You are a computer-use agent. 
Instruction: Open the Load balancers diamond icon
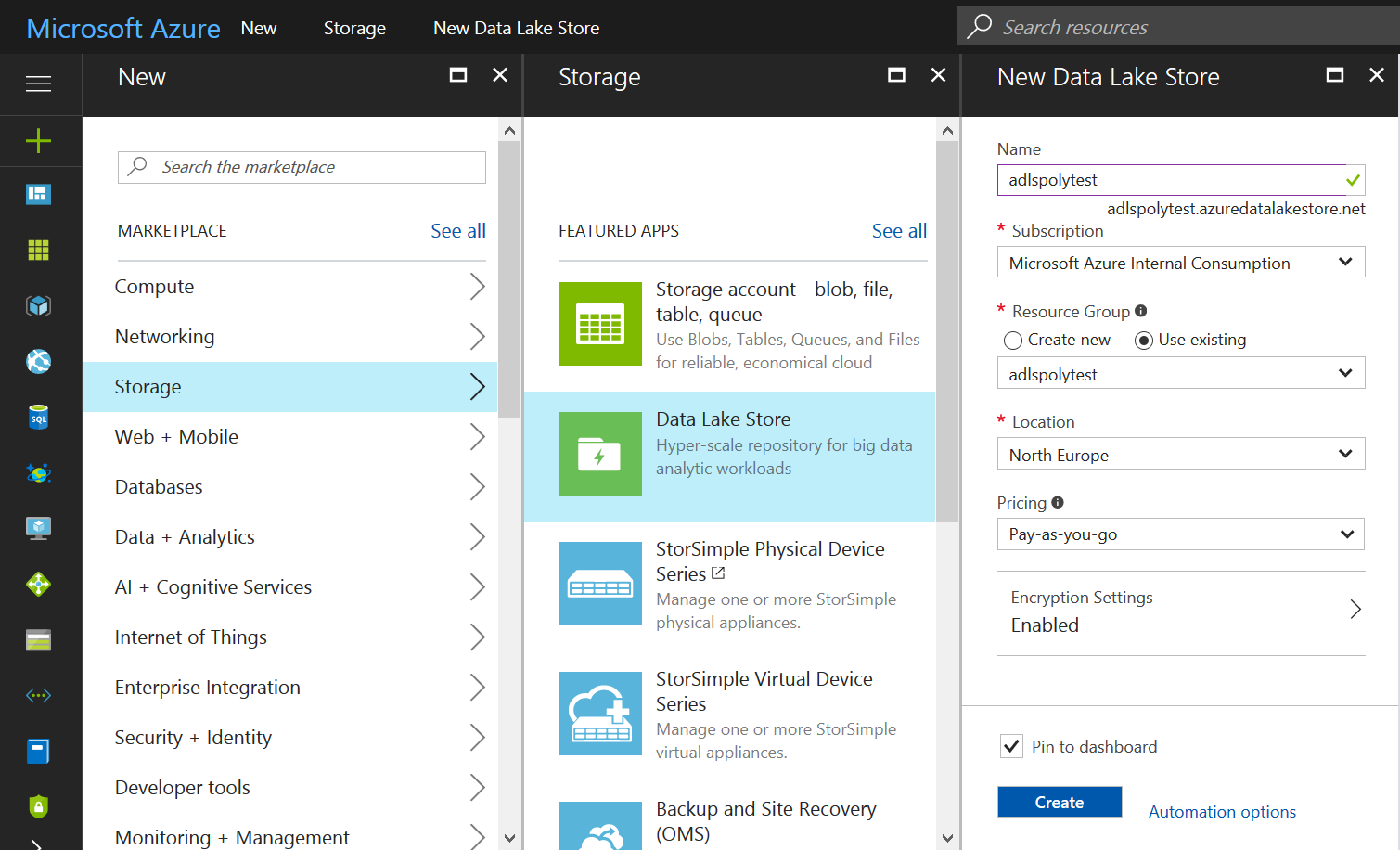[38, 584]
